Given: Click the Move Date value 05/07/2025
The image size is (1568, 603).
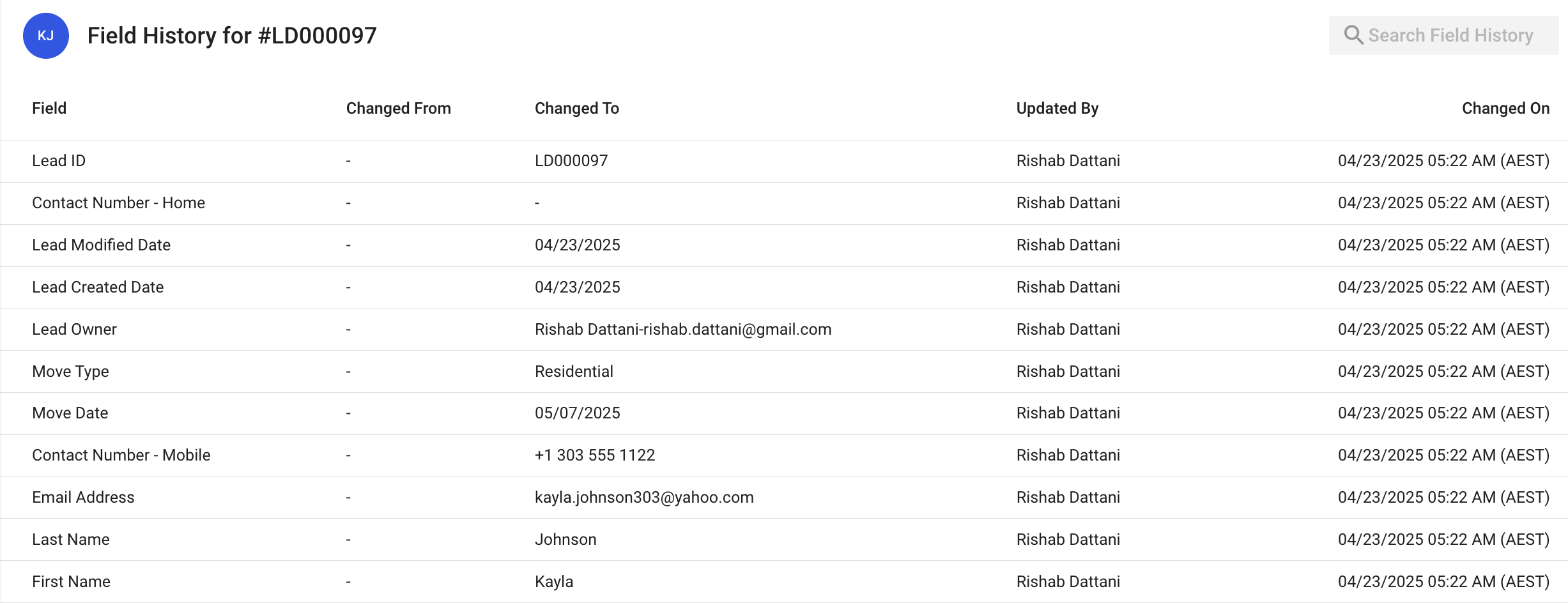Looking at the screenshot, I should click(x=577, y=413).
